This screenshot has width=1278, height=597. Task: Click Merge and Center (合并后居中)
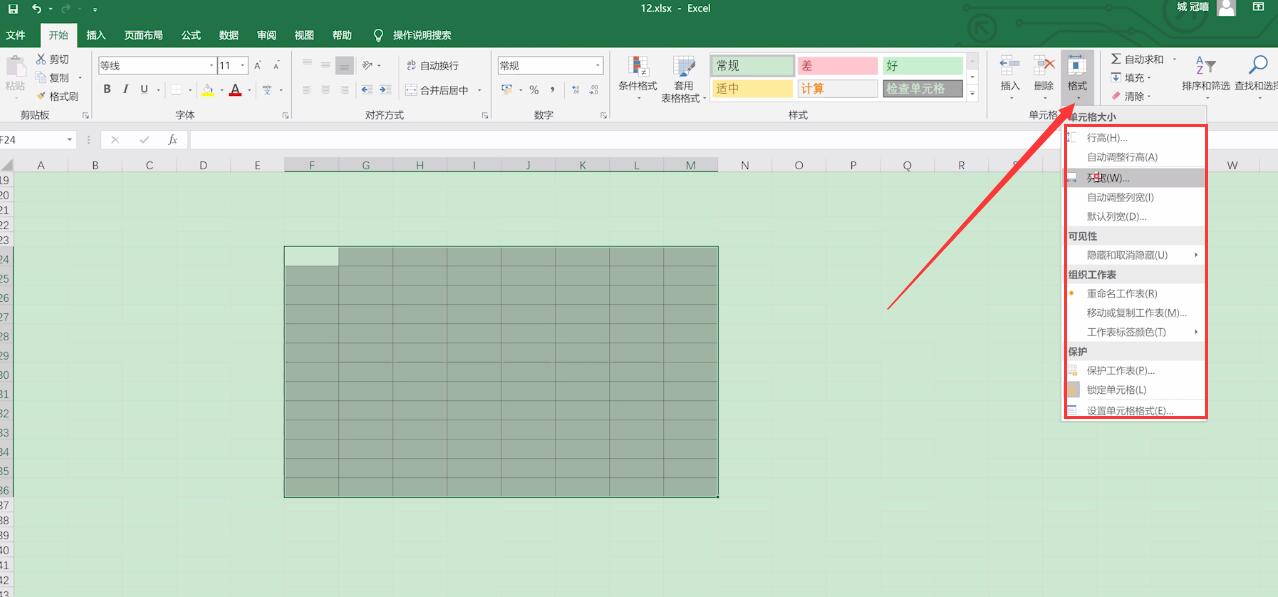(x=437, y=90)
